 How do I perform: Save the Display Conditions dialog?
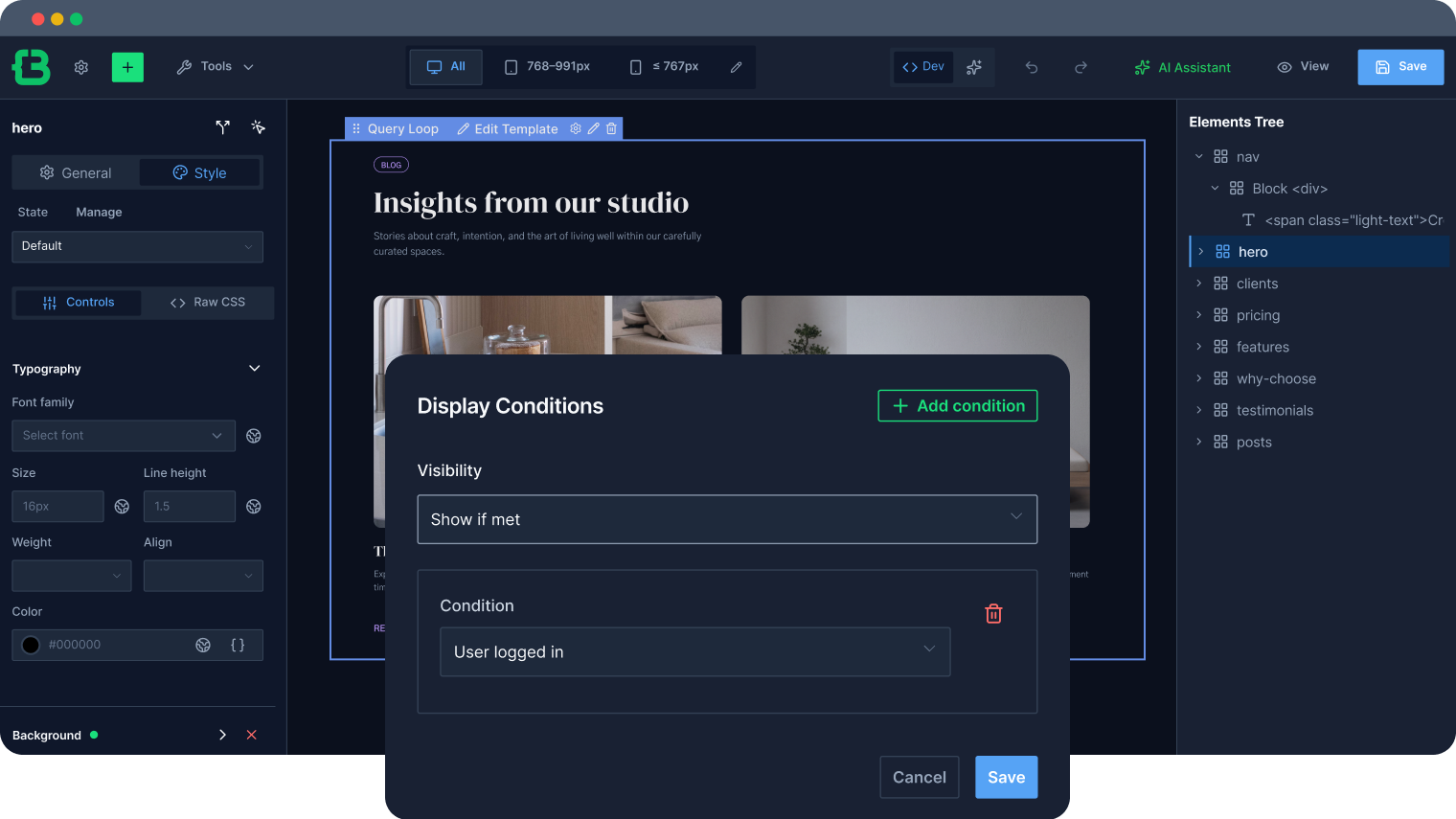coord(1007,777)
